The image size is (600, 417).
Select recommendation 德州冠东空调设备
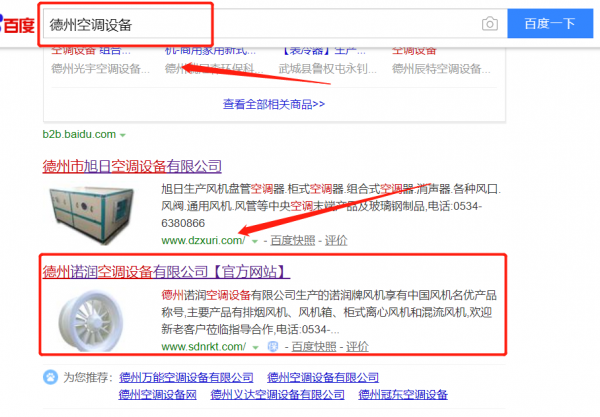coord(403,394)
